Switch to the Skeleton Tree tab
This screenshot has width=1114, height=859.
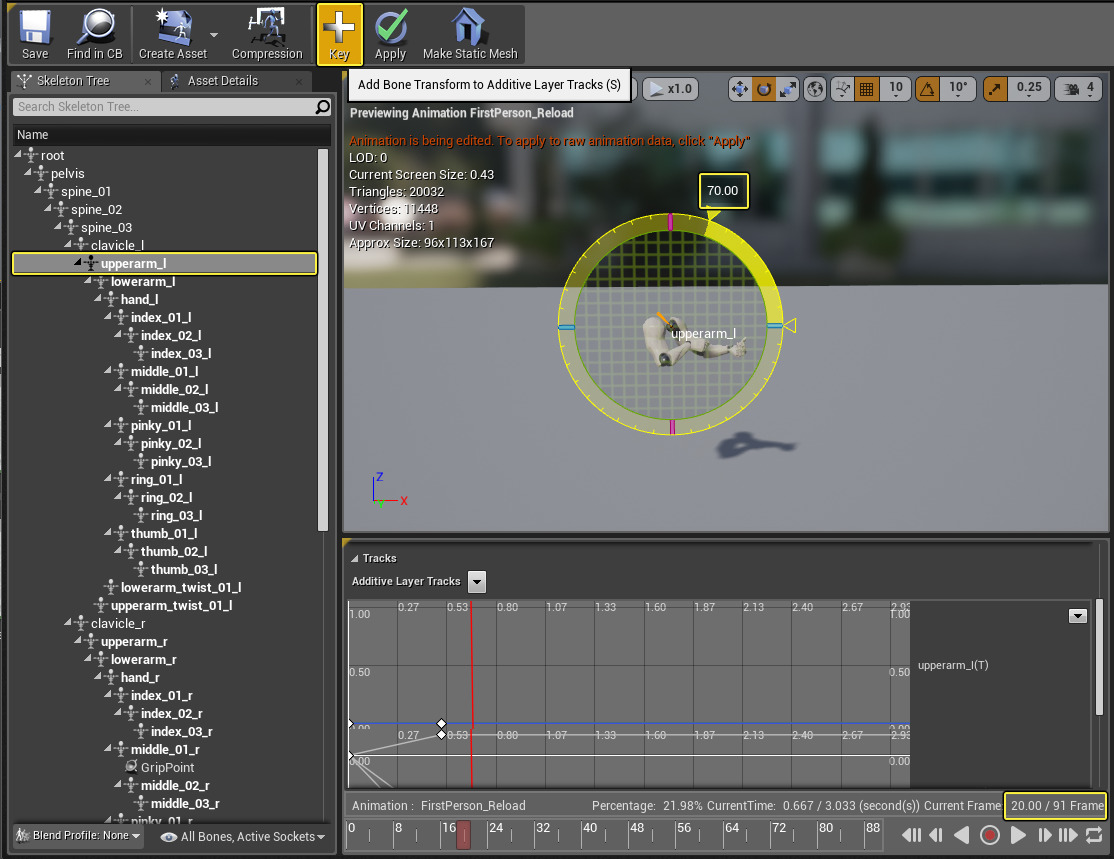click(73, 81)
